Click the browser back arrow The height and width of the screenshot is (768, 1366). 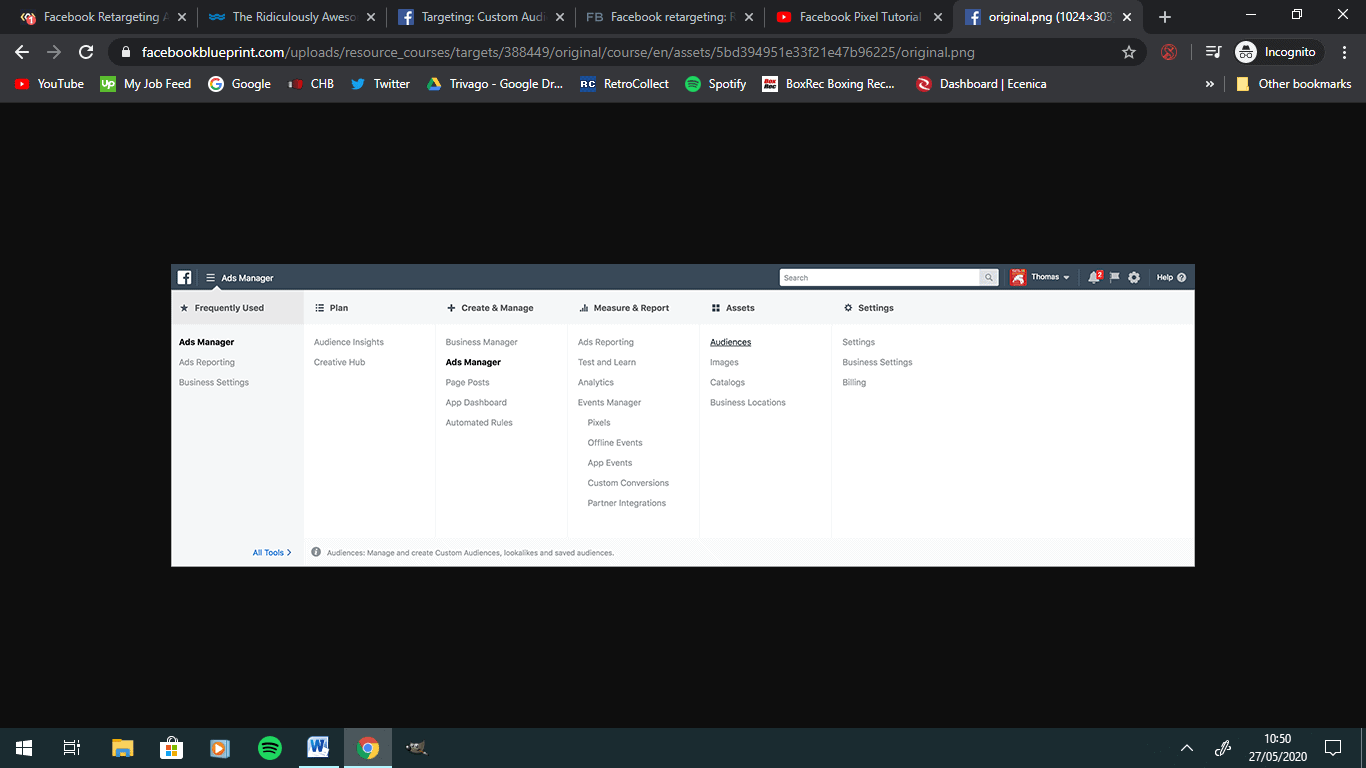[22, 52]
